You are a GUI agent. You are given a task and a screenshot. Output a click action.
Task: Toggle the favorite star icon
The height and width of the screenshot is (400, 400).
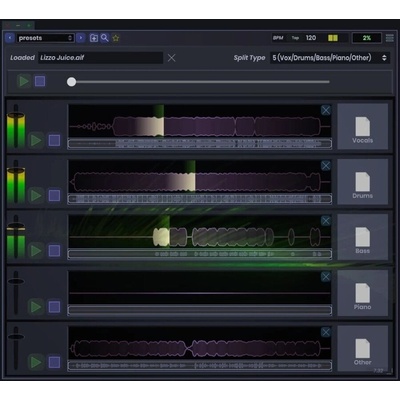pyautogui.click(x=116, y=38)
